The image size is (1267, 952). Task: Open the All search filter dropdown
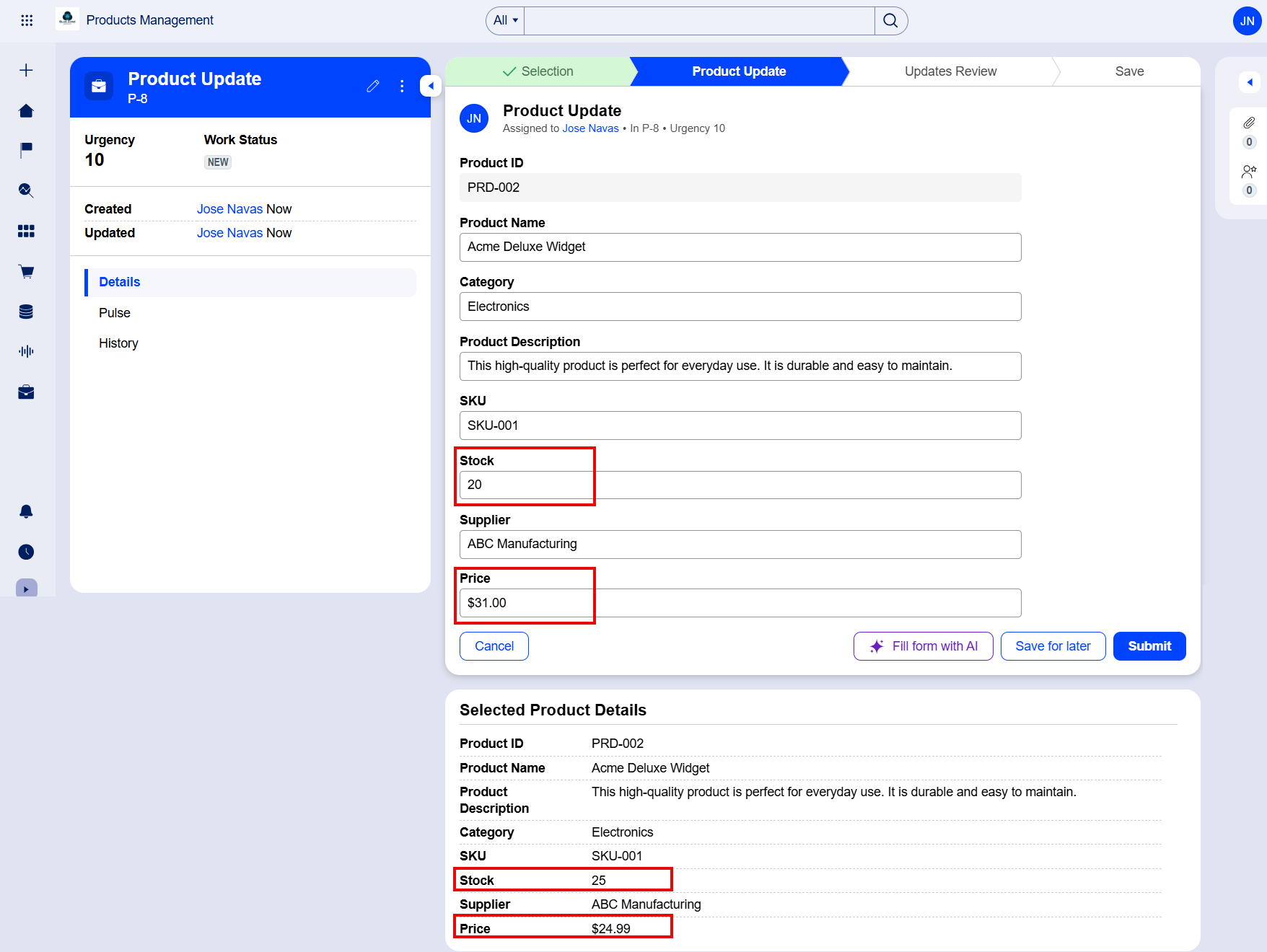click(505, 20)
